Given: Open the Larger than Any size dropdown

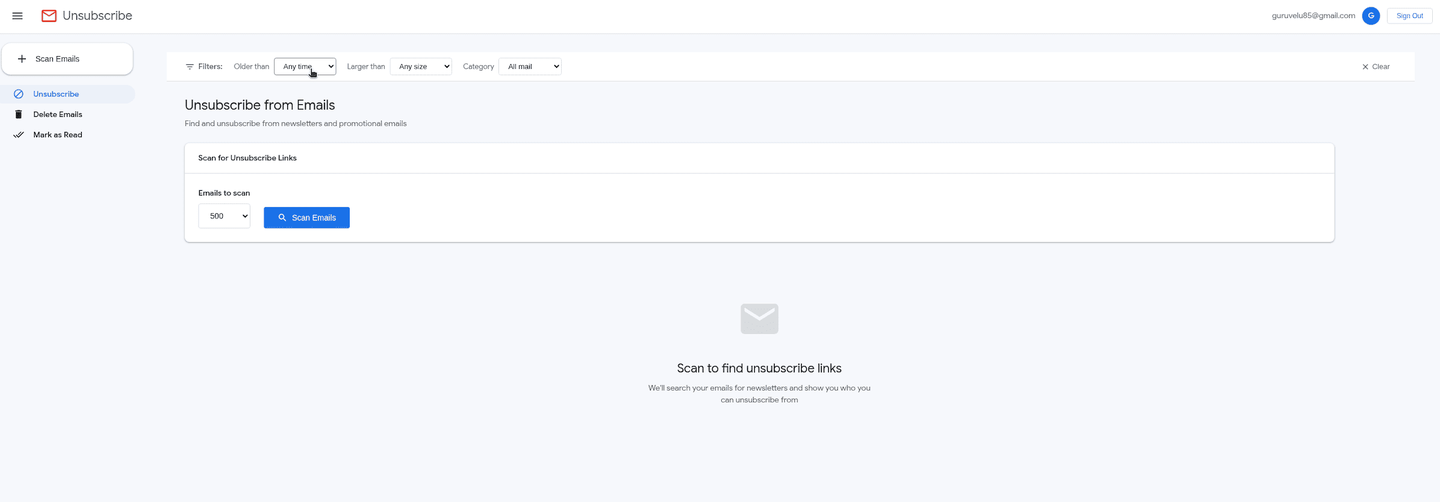Looking at the screenshot, I should coord(421,67).
